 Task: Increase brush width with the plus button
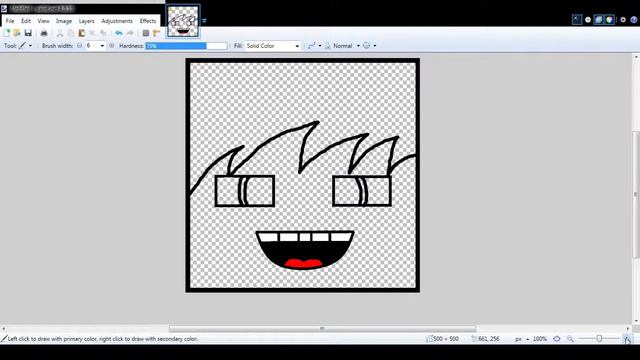point(112,46)
